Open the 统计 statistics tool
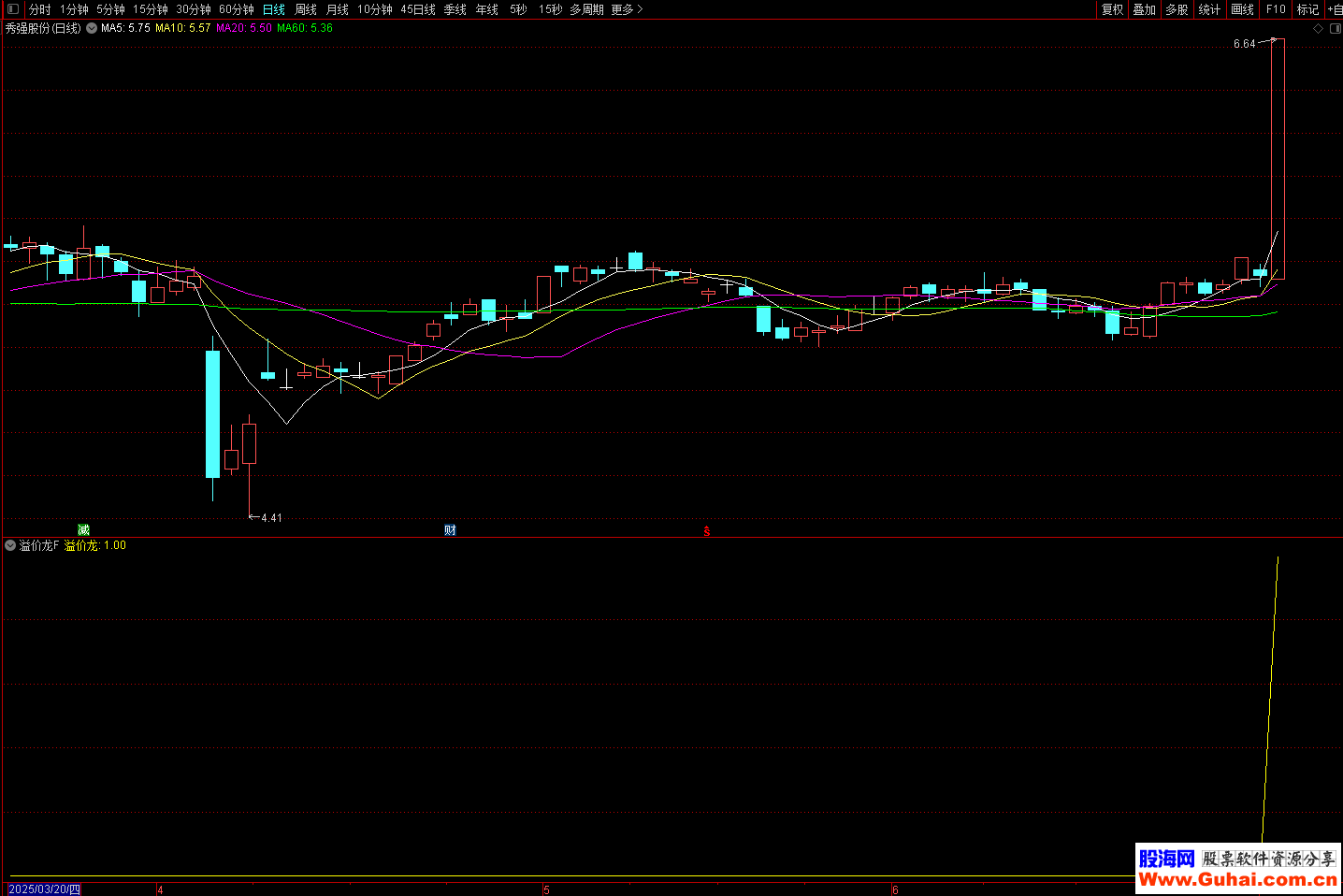This screenshot has height=896, width=1343. pyautogui.click(x=1209, y=9)
